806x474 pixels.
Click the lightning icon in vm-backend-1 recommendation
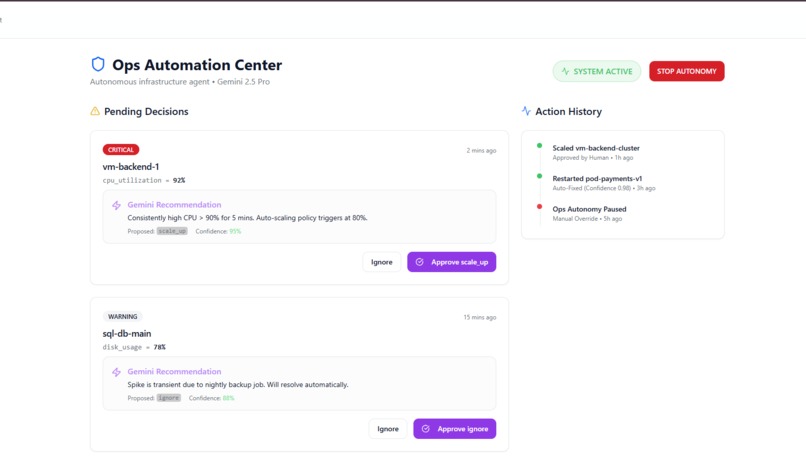[117, 205]
